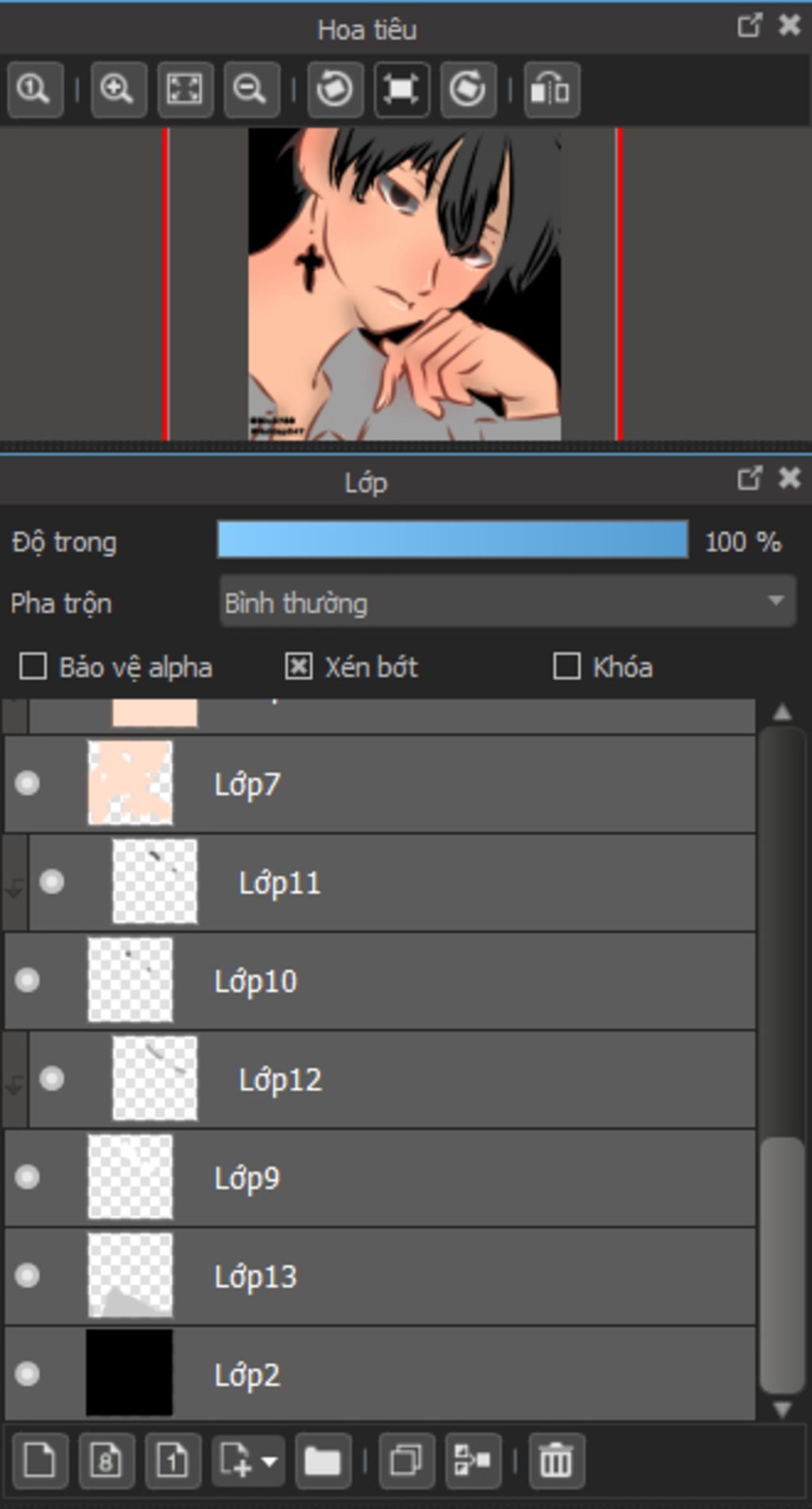
Task: Open the add special layer dropdown arrow
Action: point(270,1460)
